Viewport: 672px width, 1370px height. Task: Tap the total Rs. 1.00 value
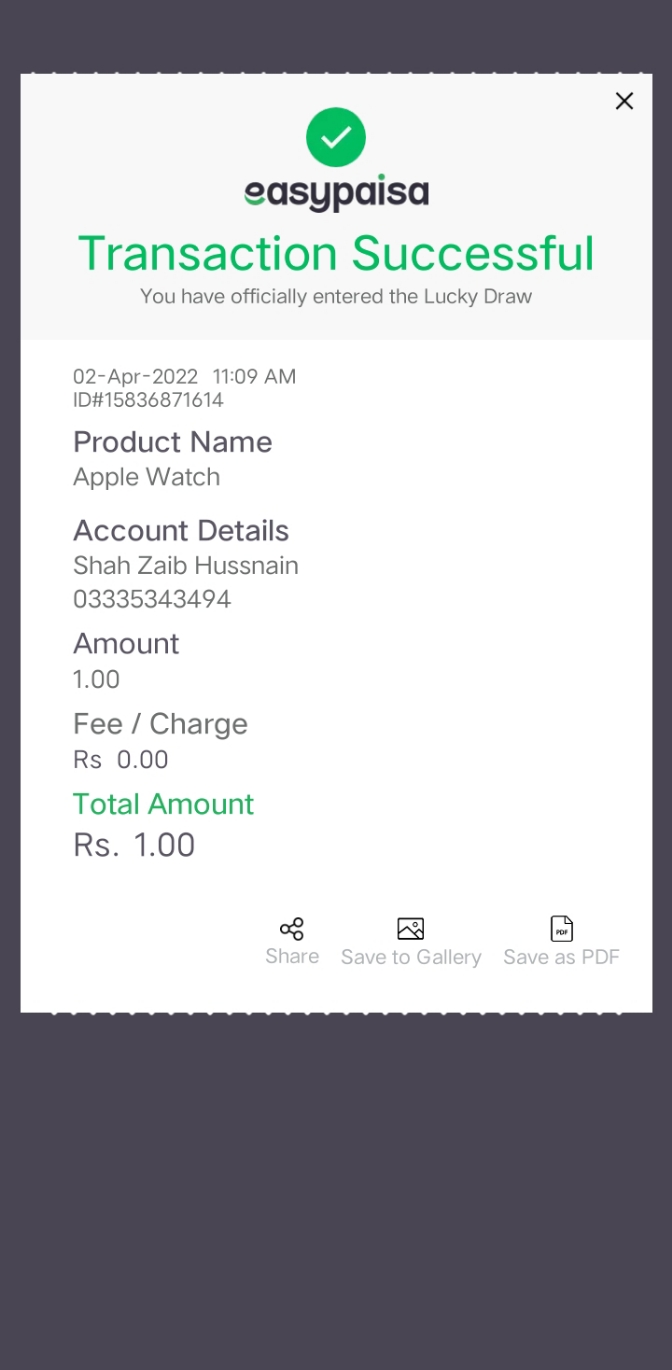pyautogui.click(x=134, y=846)
